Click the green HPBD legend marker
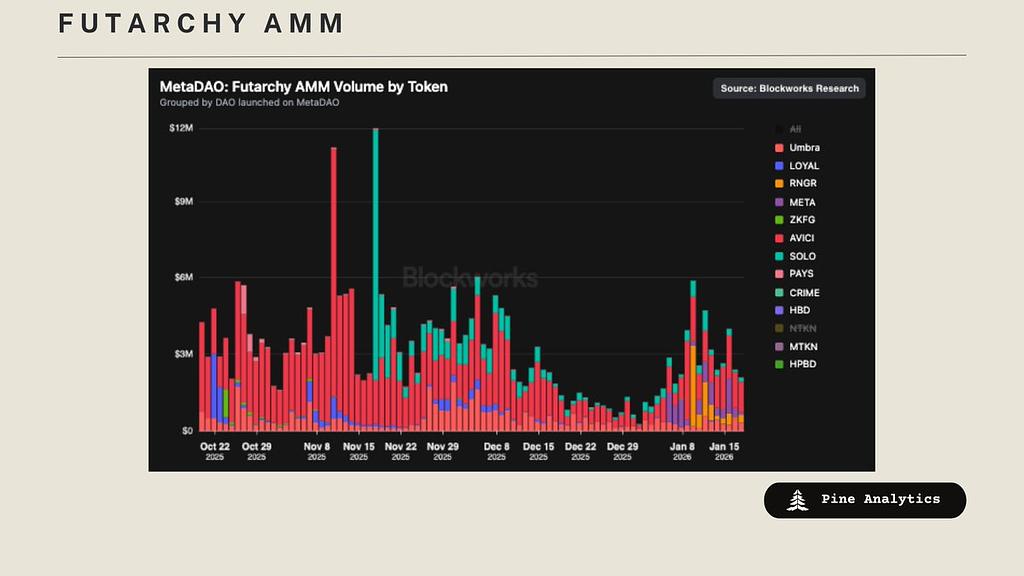Screen dimensions: 1024x576 pos(778,364)
